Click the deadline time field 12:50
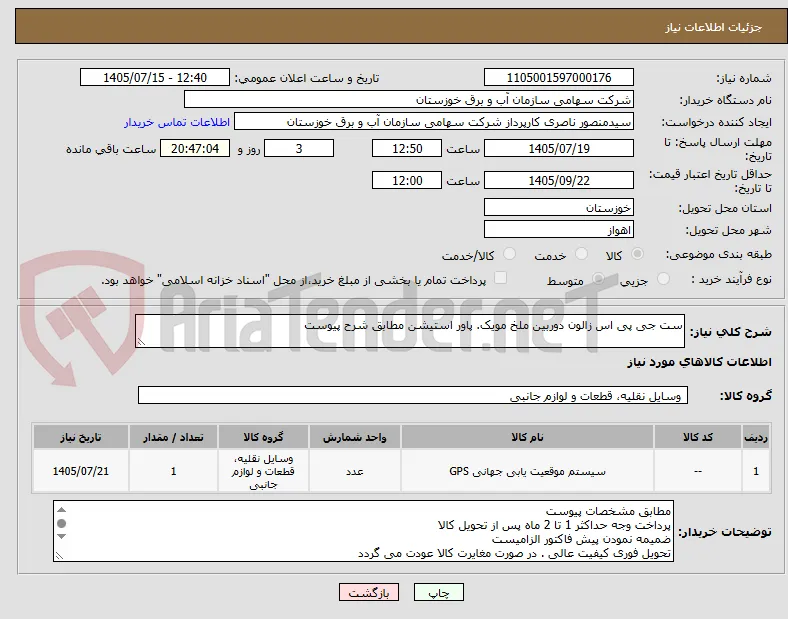 (x=407, y=148)
